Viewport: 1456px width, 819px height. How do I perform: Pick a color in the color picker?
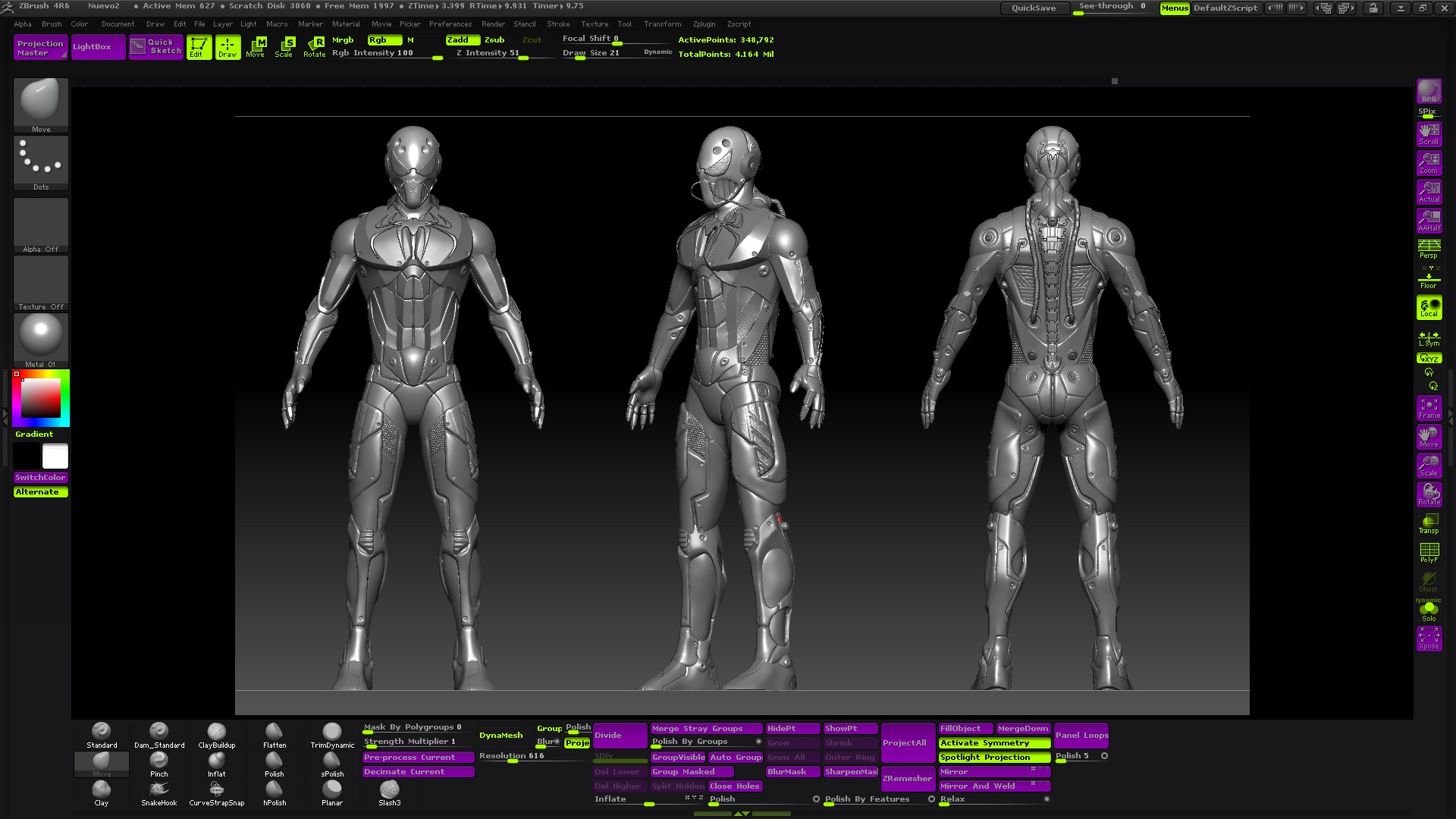click(x=41, y=398)
